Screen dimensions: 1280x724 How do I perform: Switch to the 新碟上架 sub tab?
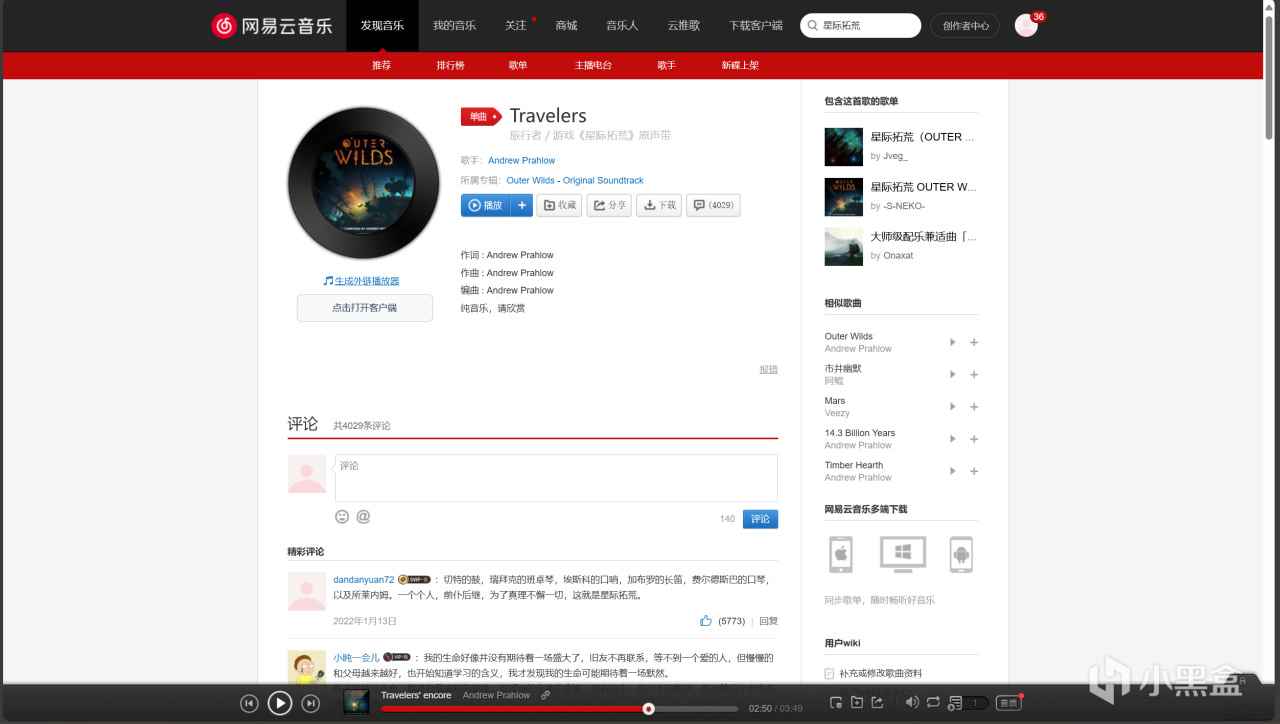click(x=740, y=65)
